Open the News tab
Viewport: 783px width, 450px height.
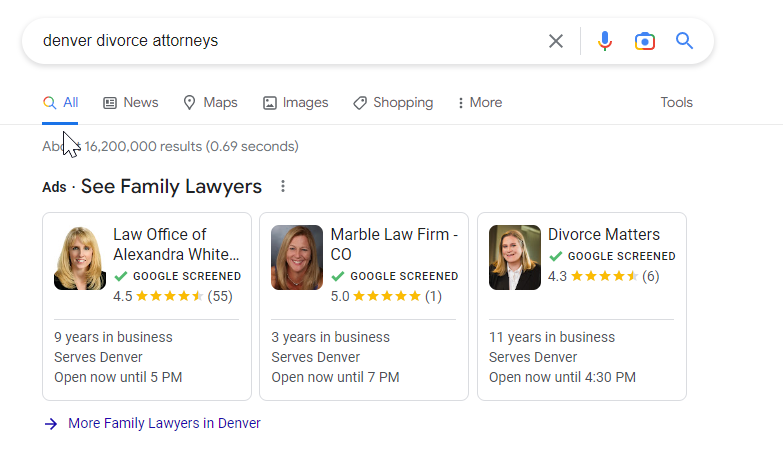(131, 102)
